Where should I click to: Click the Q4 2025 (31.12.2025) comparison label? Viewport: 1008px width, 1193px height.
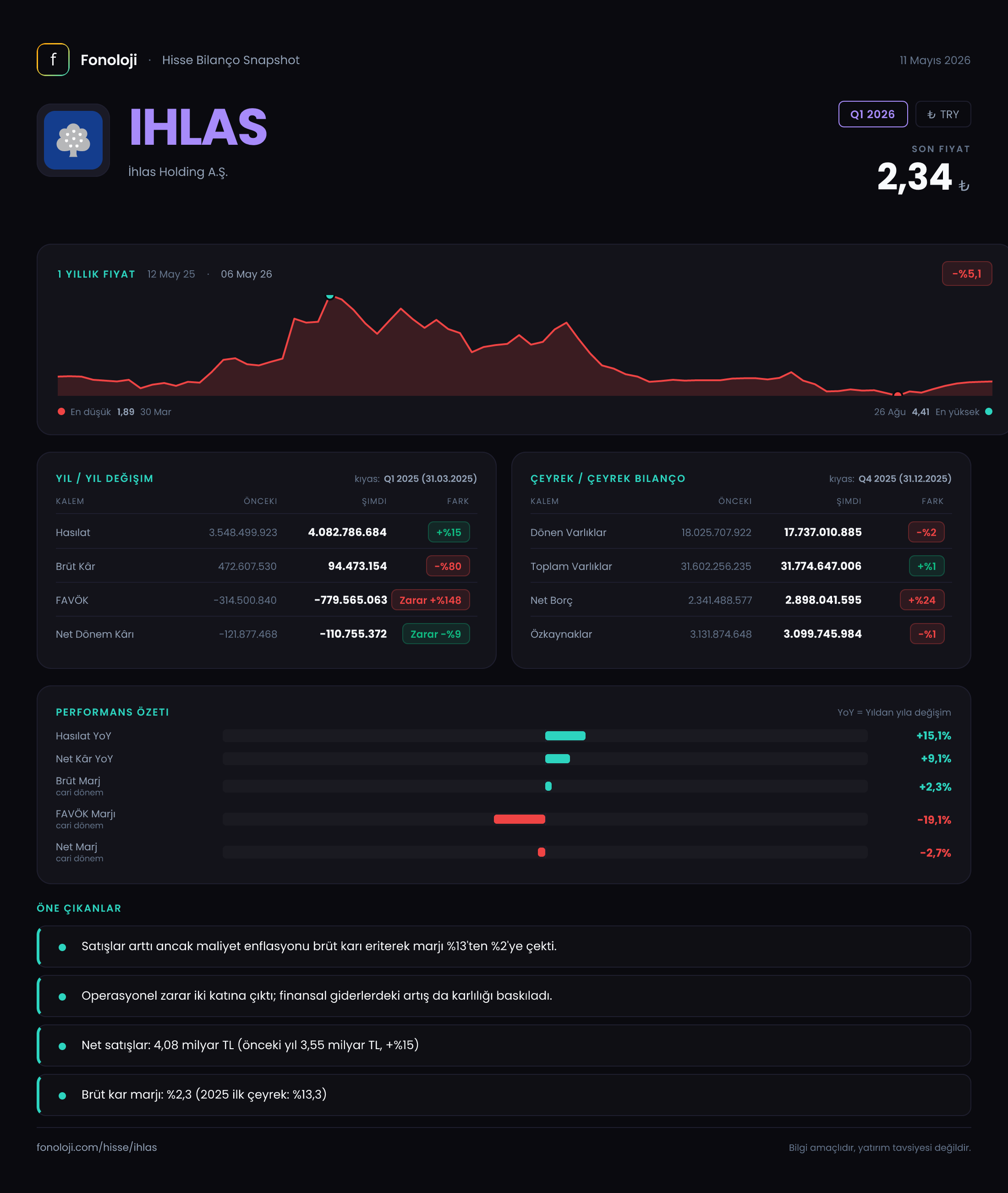(904, 478)
